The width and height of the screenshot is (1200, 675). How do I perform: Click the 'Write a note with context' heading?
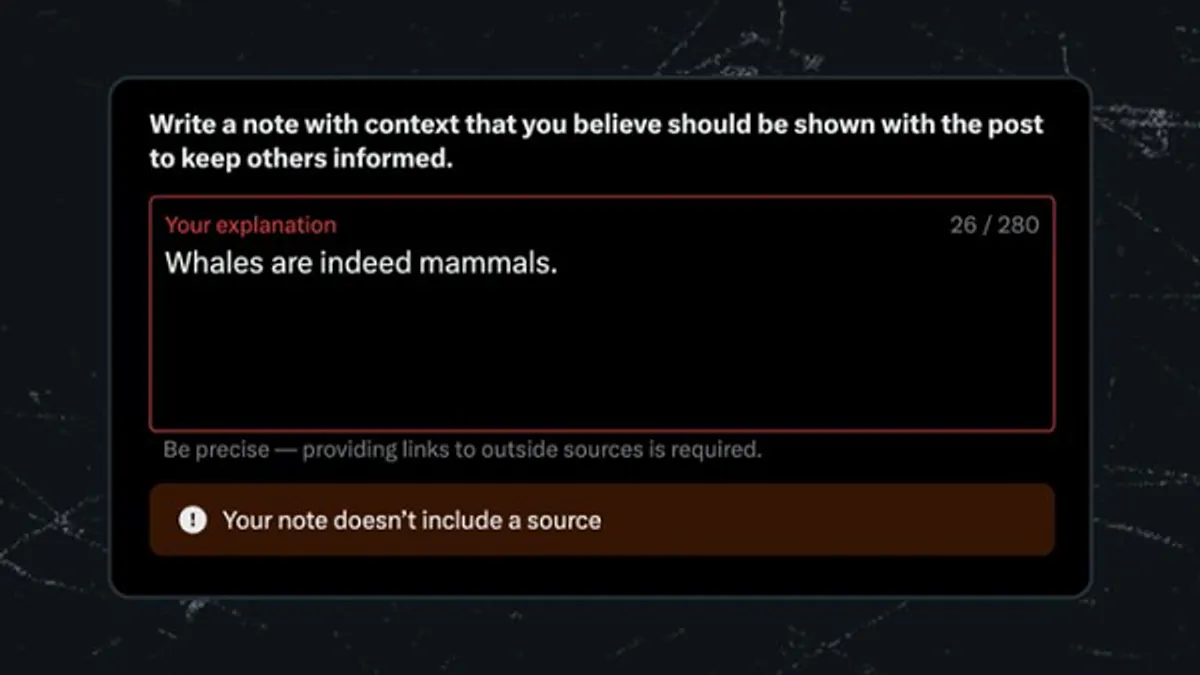pyautogui.click(x=596, y=141)
